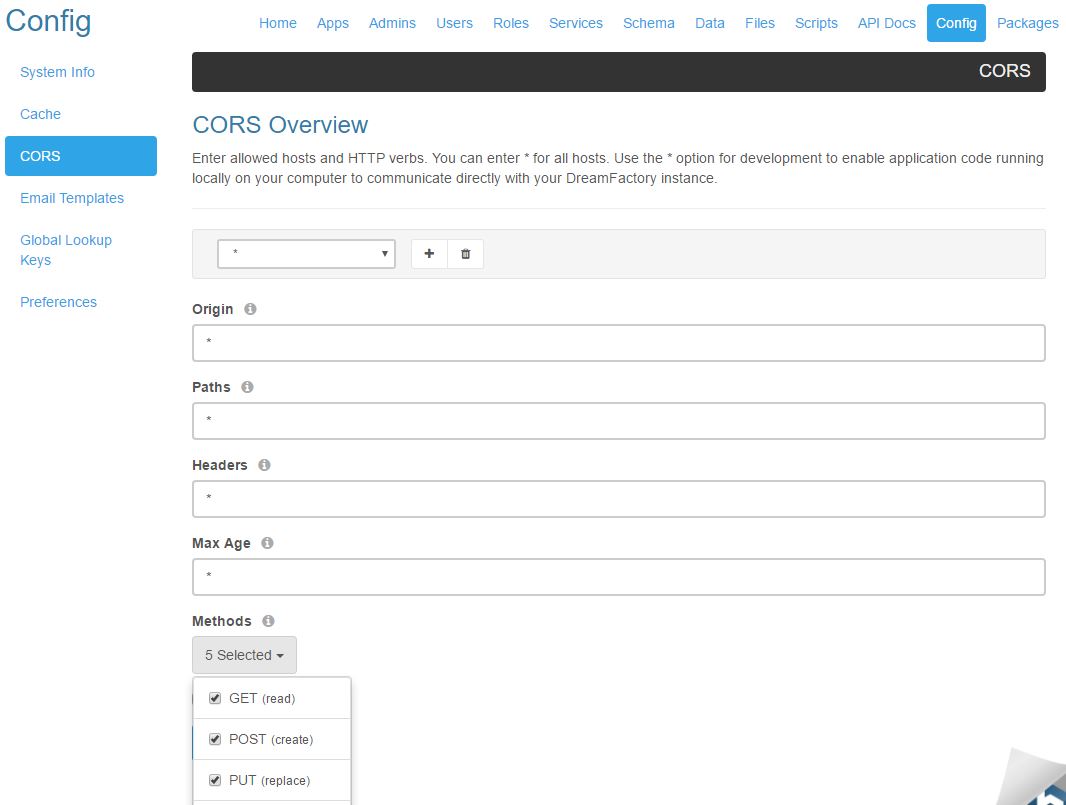This screenshot has height=805, width=1066.
Task: Go to the Schema tab
Action: pos(648,23)
